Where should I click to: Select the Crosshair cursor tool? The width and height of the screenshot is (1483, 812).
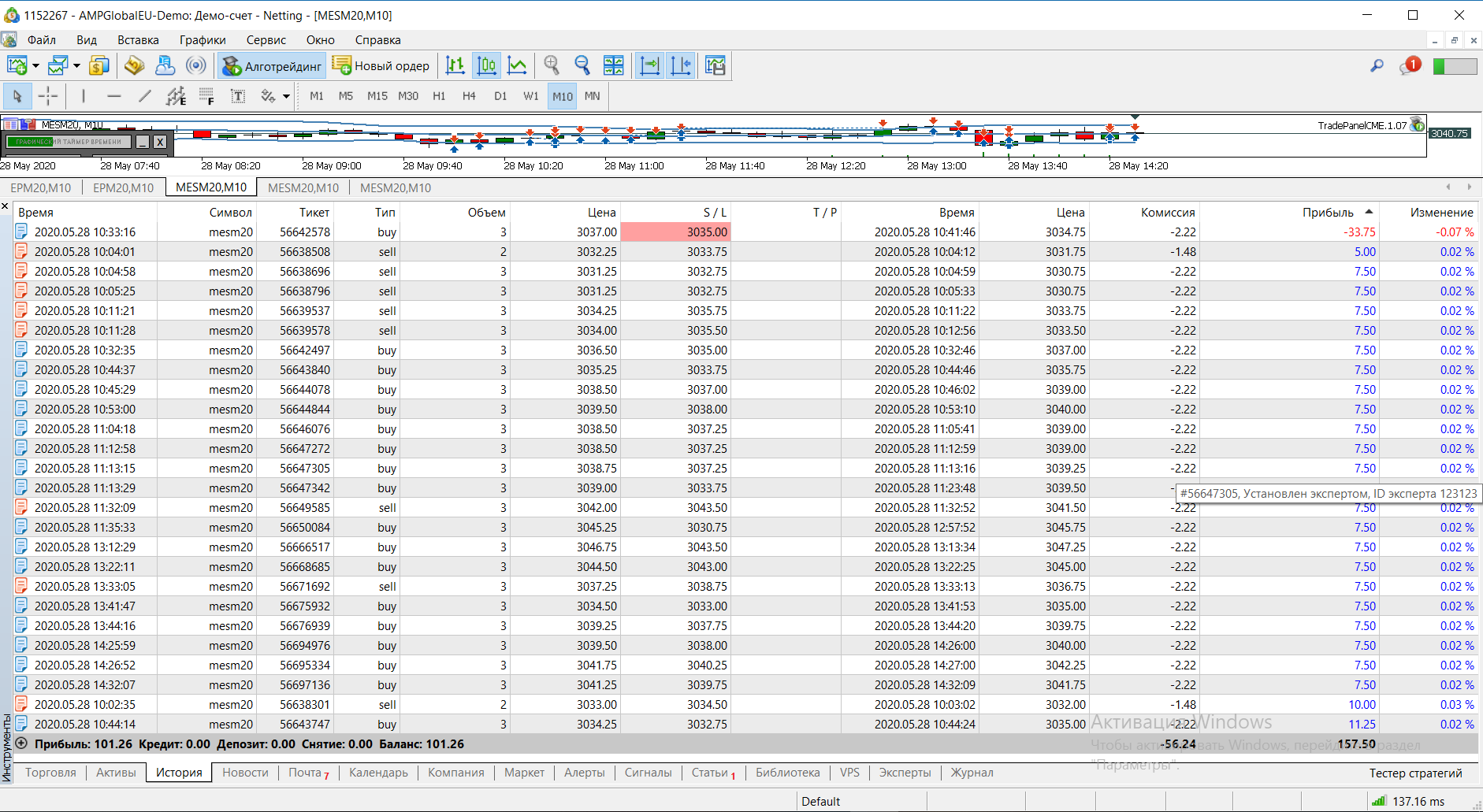(x=48, y=96)
